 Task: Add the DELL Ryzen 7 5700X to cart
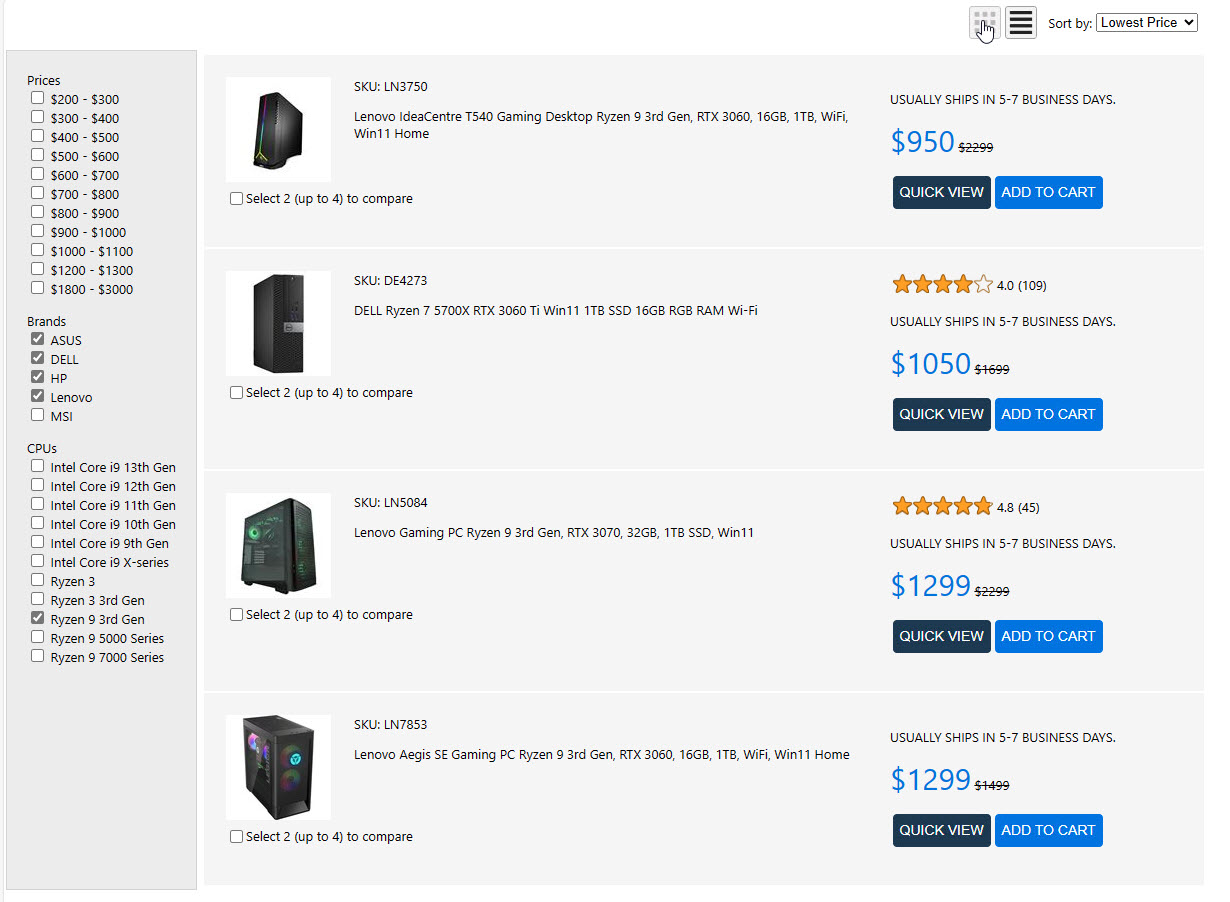tap(1048, 414)
